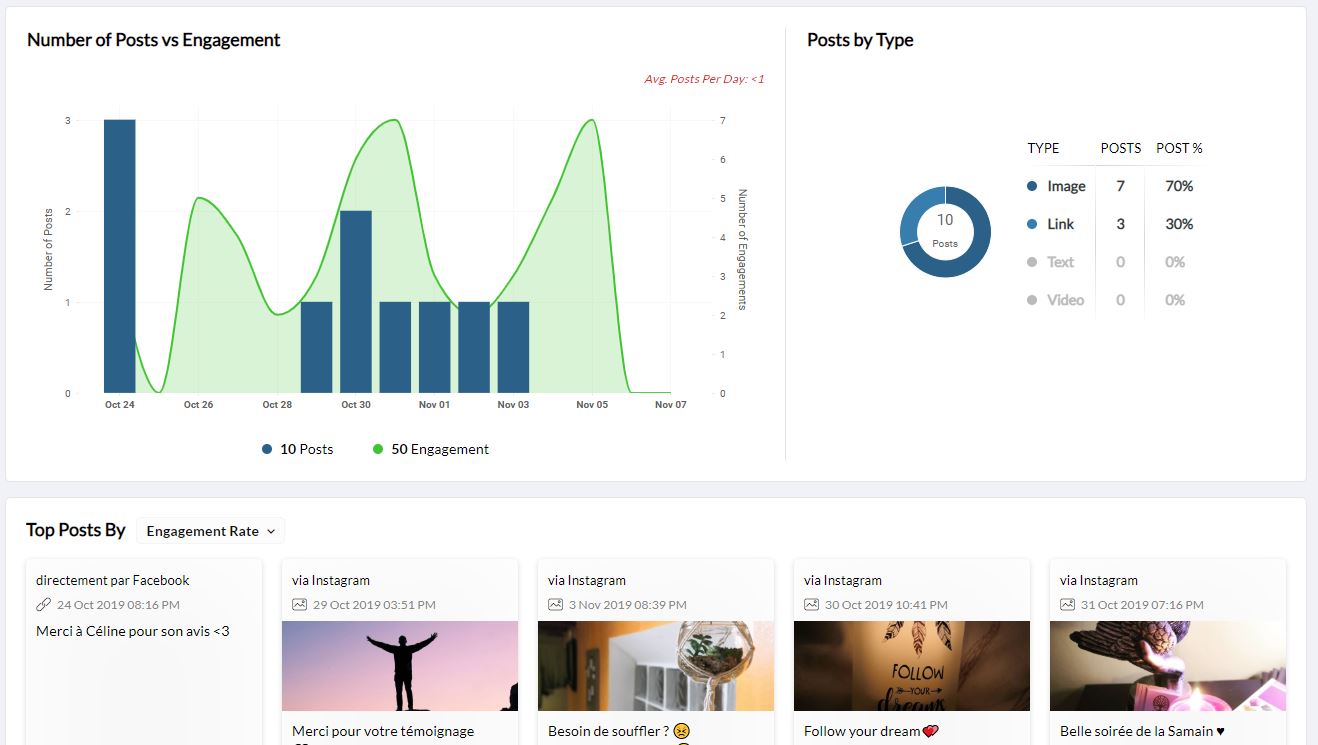1318x745 pixels.
Task: Click image icon beside 31 Oct 2019 post
Action: [1067, 605]
